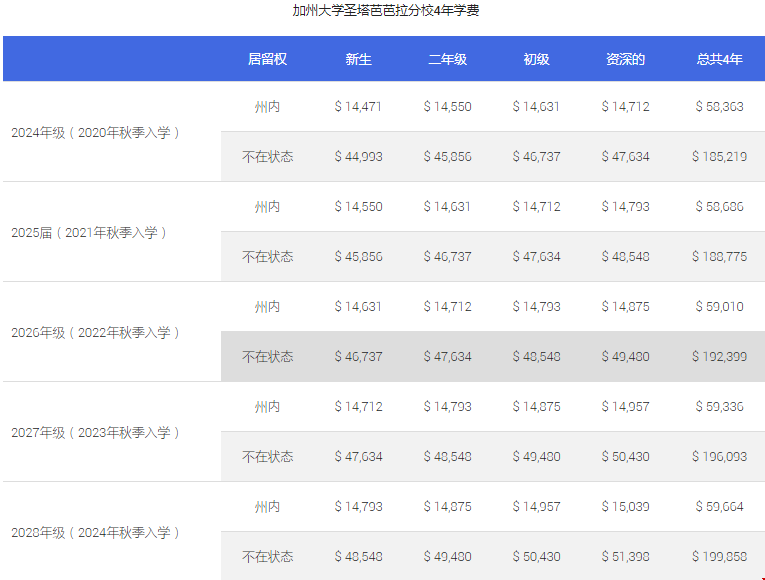Click the table title 加州大学圣塔芭芭拉分校4年学费
The width and height of the screenshot is (765, 580).
click(385, 10)
